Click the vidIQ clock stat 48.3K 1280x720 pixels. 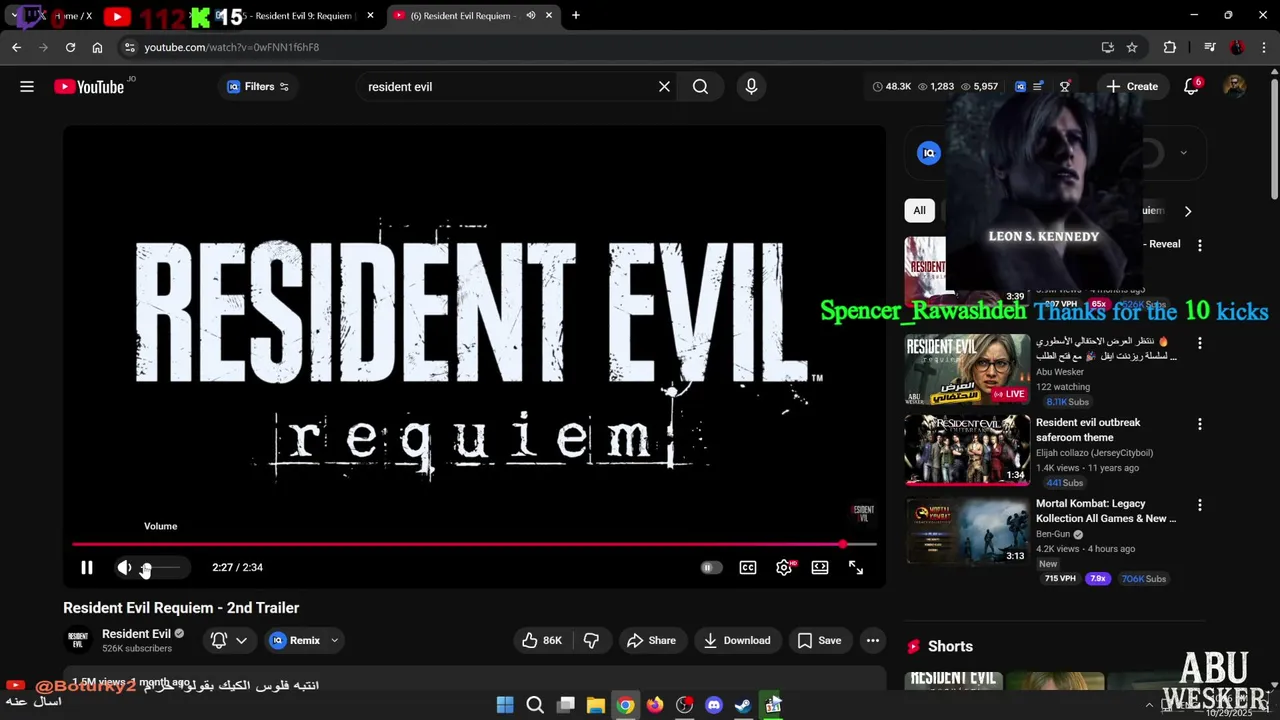coord(892,87)
